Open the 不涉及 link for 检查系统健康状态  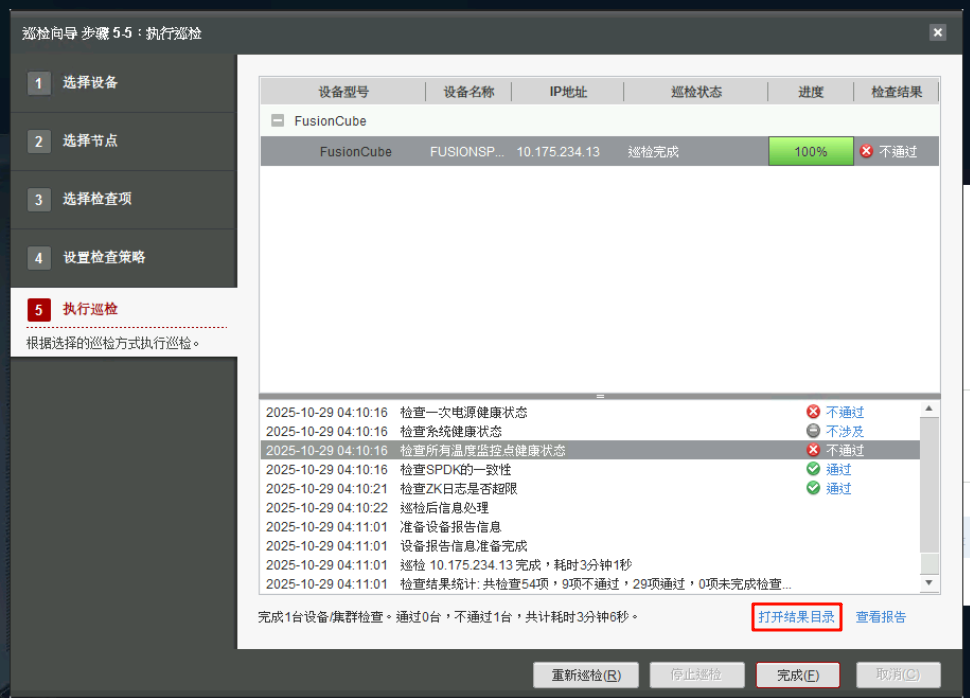pos(845,431)
